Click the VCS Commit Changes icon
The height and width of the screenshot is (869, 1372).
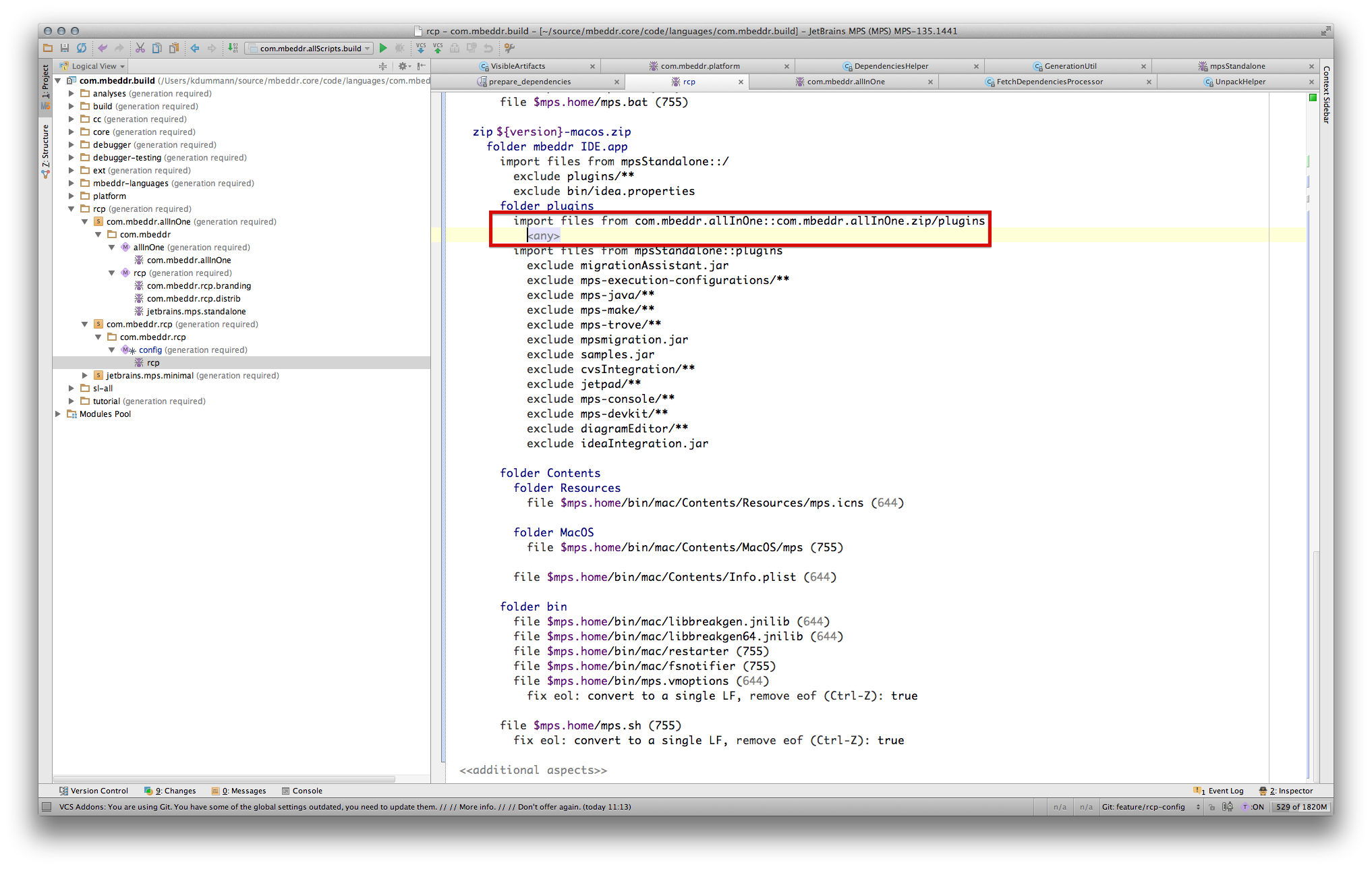[438, 48]
